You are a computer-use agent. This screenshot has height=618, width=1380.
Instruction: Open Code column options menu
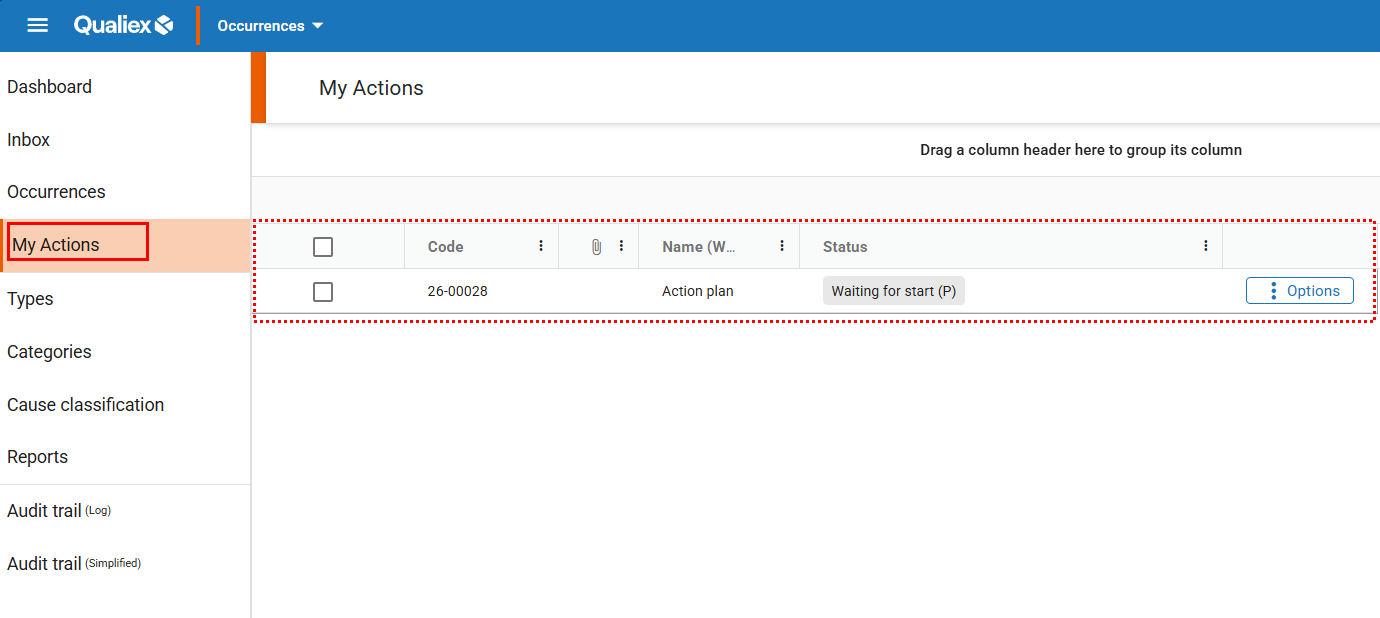pos(541,246)
